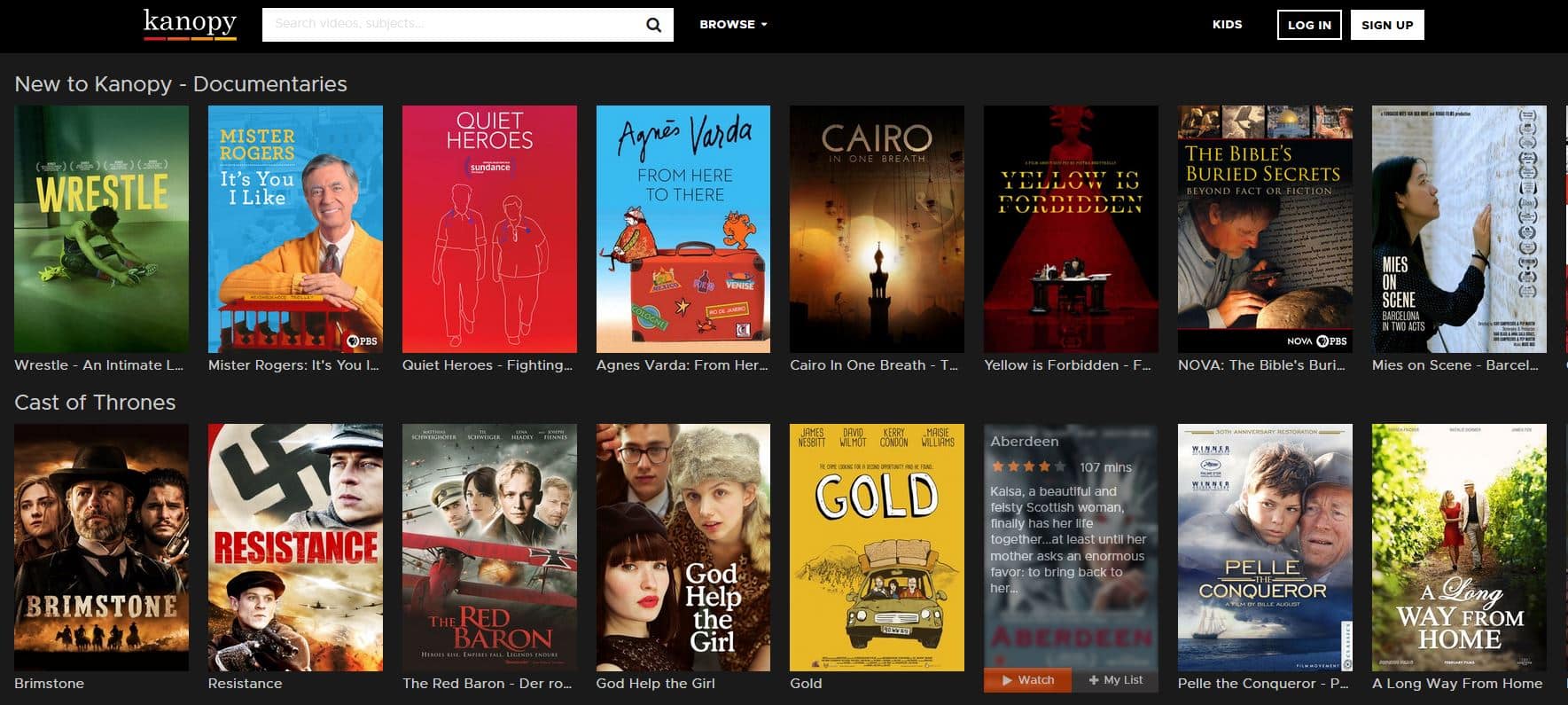Open 'New to Kanopy - Documentaries' category heading
The height and width of the screenshot is (705, 1568).
point(181,84)
